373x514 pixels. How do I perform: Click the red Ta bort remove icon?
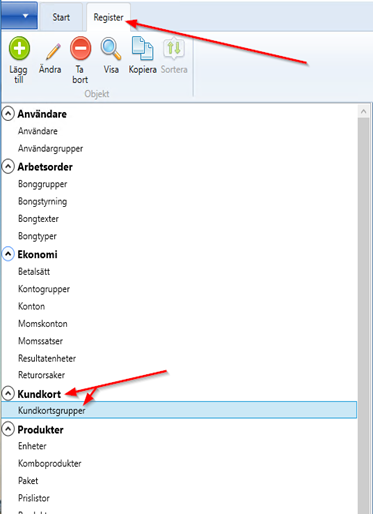[80, 48]
